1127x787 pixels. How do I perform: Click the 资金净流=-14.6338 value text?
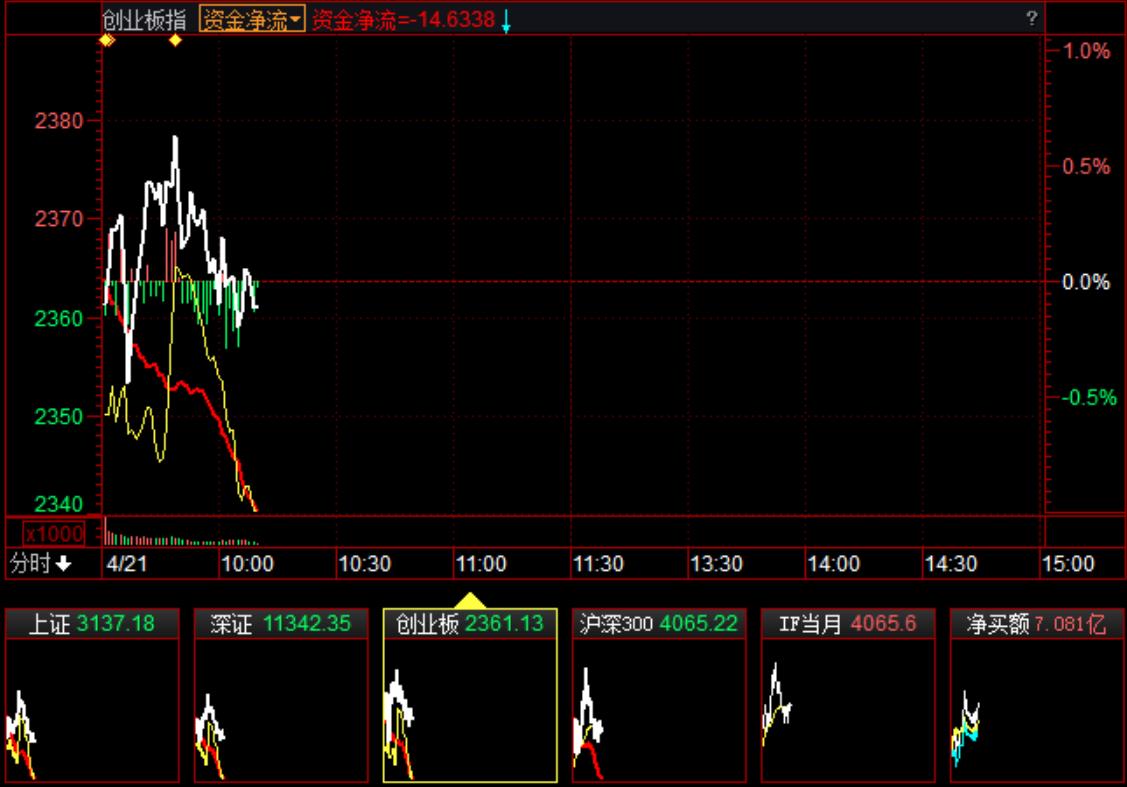(403, 19)
